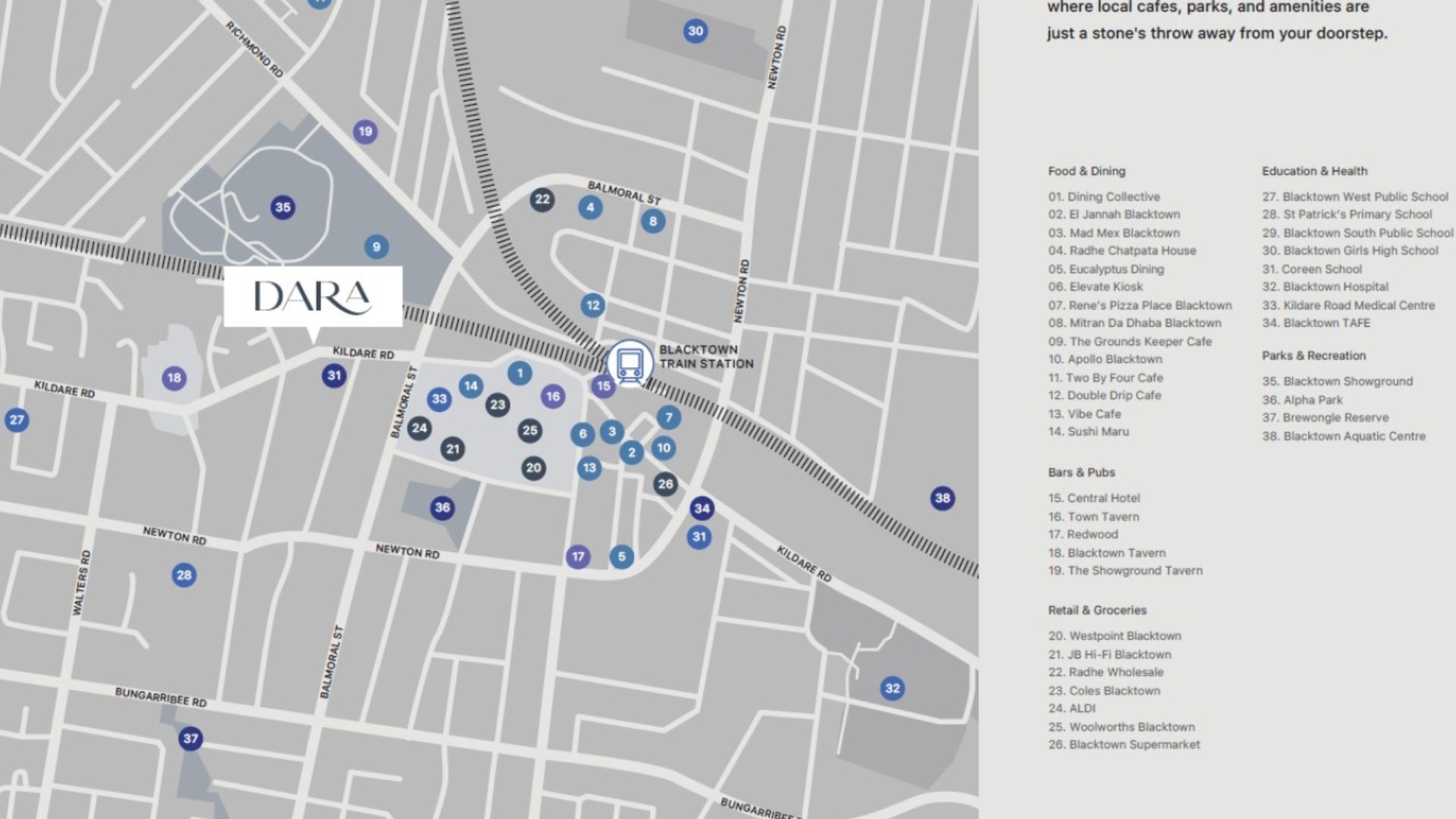The height and width of the screenshot is (819, 1456).
Task: Click map marker 32 Blacktown Hospital
Action: click(893, 689)
